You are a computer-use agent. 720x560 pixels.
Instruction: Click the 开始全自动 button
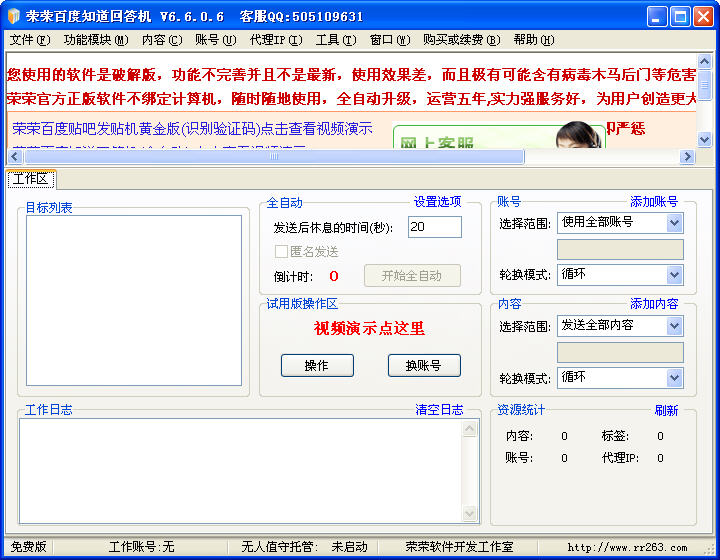[x=412, y=275]
